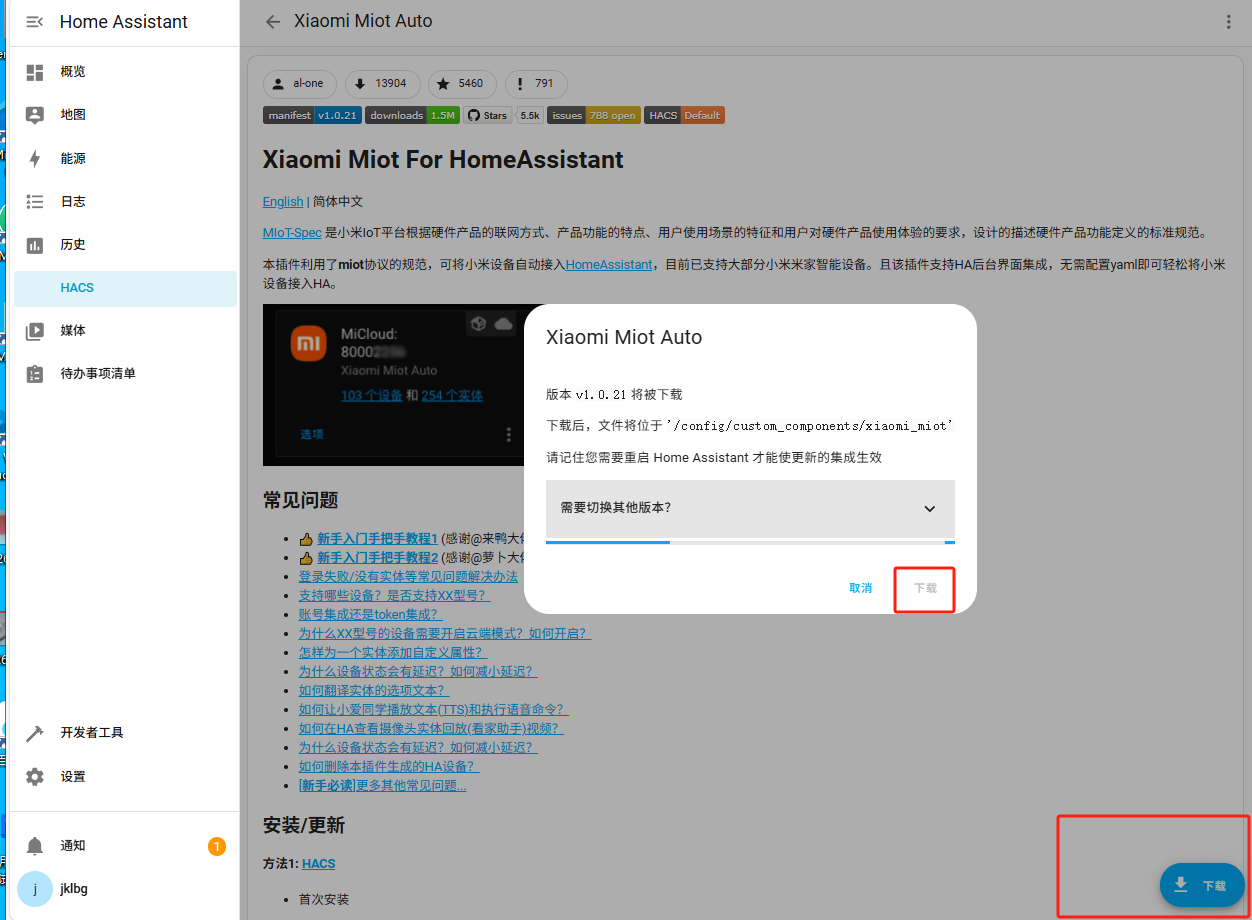Viewport: 1252px width, 920px height.
Task: Open 支持哪些设备？是否支持XX型号？ link
Action: pos(394,596)
